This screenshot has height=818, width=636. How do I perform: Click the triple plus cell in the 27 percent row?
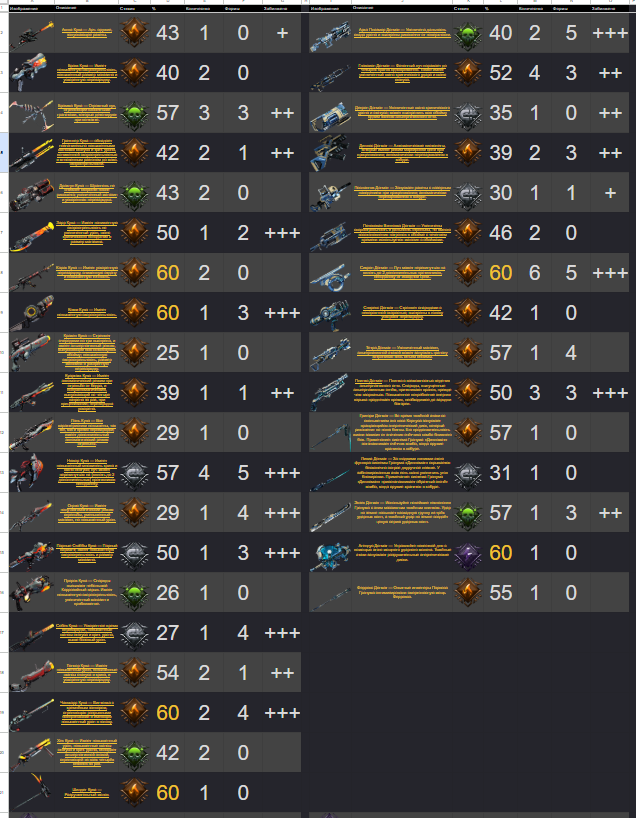click(x=282, y=633)
